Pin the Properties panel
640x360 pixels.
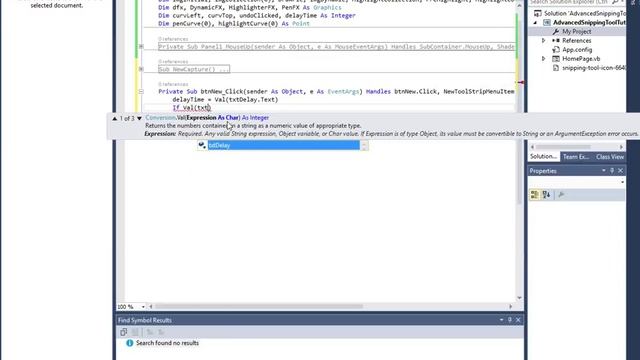[x=612, y=171]
